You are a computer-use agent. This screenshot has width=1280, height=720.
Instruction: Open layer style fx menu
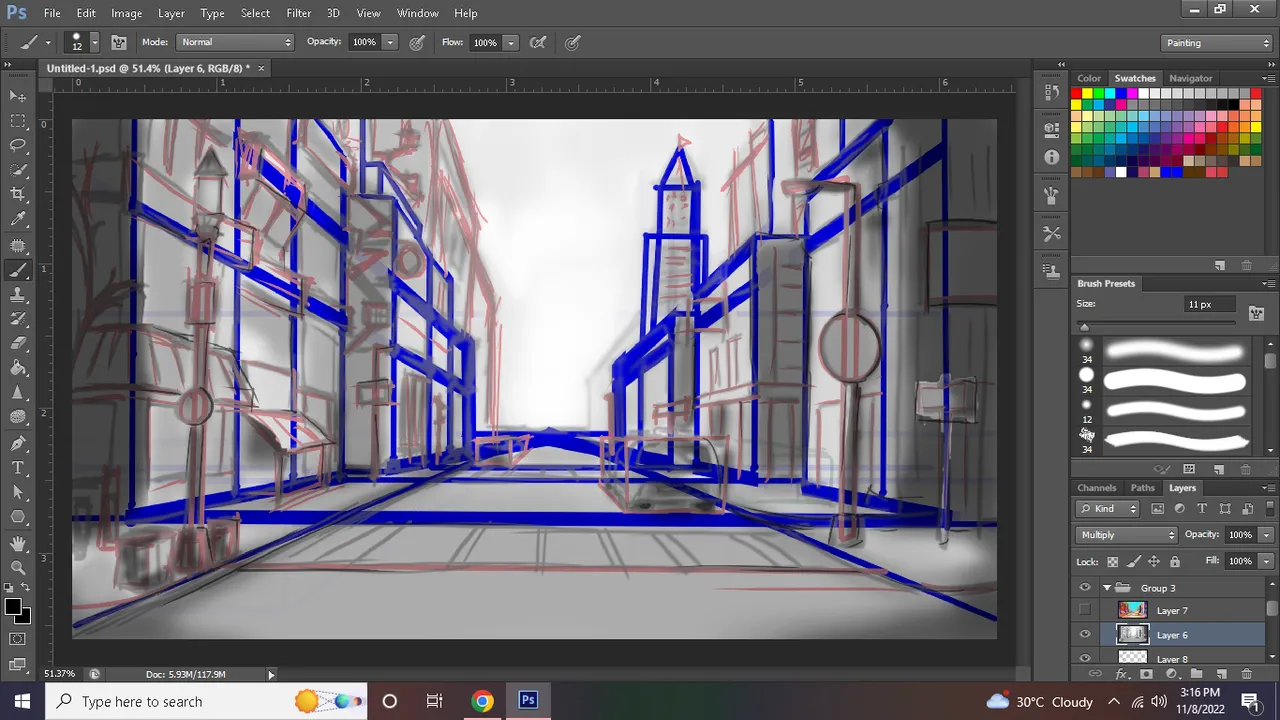click(x=1121, y=674)
